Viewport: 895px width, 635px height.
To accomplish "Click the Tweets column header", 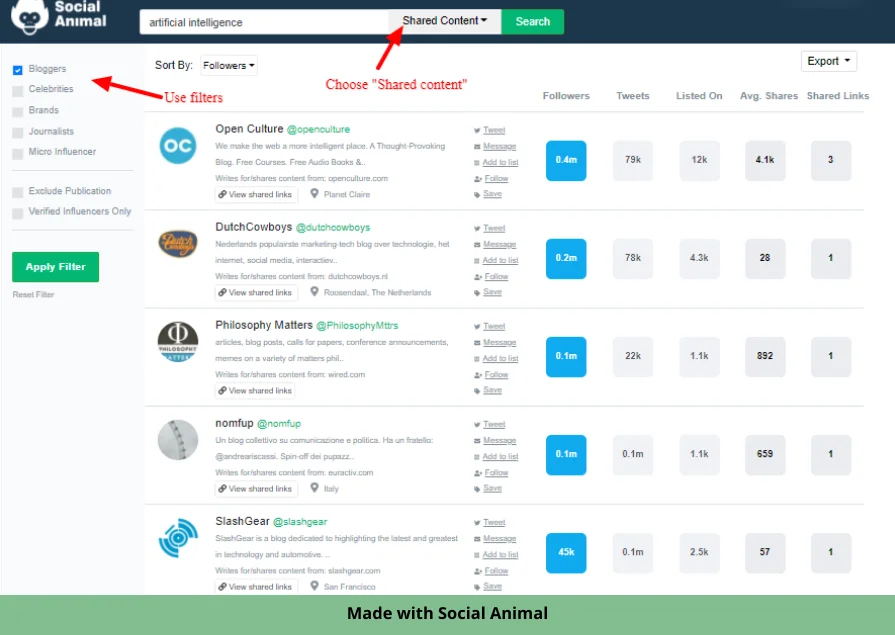I will [x=633, y=96].
